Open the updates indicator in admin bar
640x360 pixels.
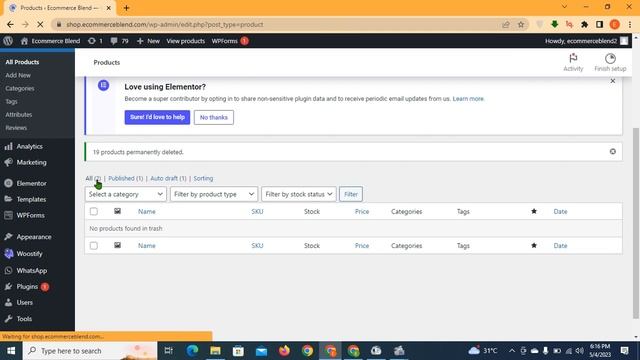tap(95, 41)
